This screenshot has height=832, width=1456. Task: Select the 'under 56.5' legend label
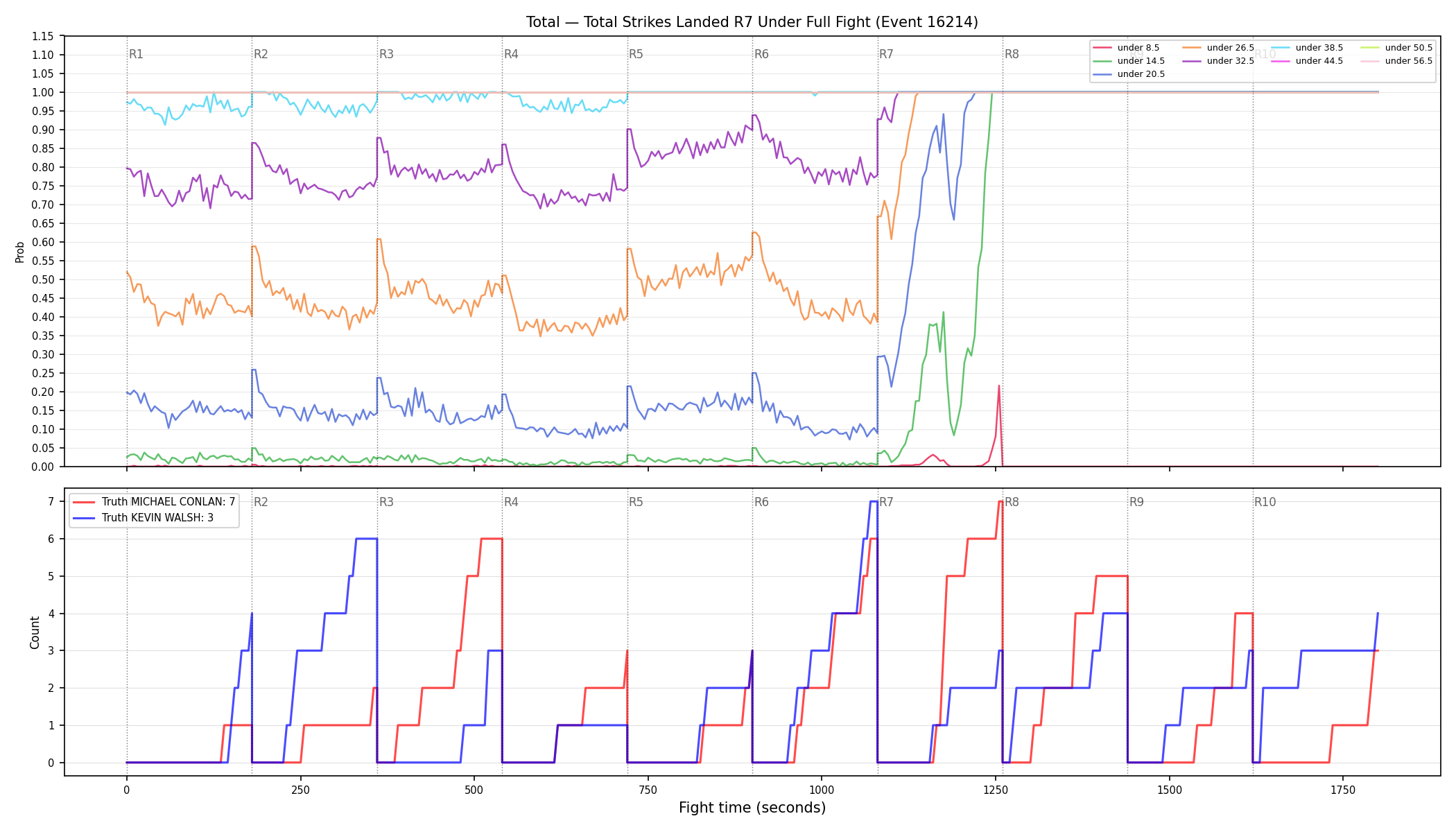coord(1409,61)
